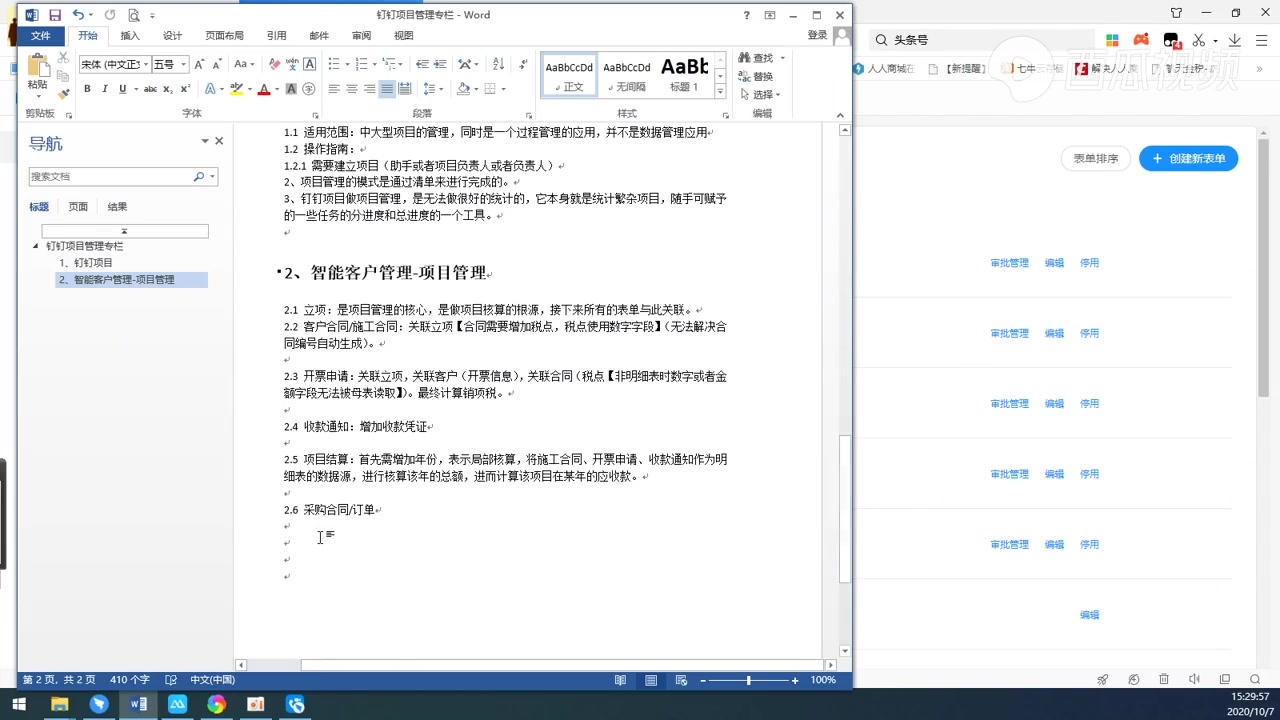Open the game controller icon in the browser
Viewport: 1280px width, 720px height.
tap(1141, 40)
